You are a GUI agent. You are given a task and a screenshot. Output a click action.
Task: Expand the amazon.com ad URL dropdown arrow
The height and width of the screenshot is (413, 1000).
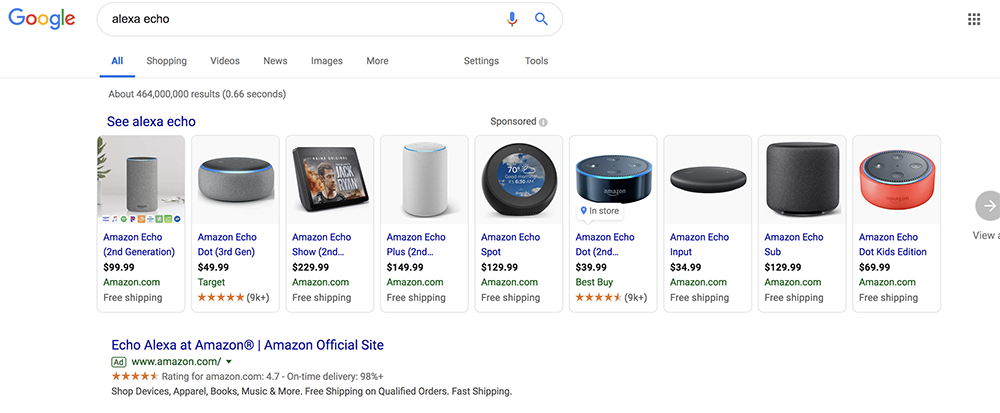click(x=229, y=362)
